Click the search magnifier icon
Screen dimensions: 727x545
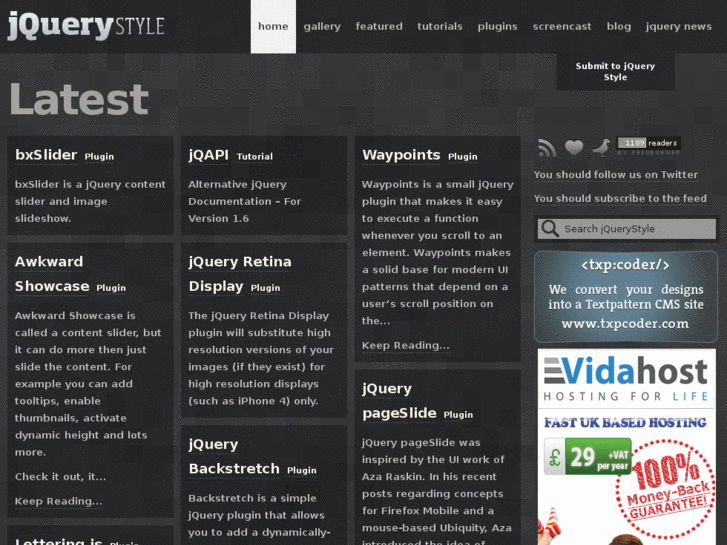click(x=550, y=229)
